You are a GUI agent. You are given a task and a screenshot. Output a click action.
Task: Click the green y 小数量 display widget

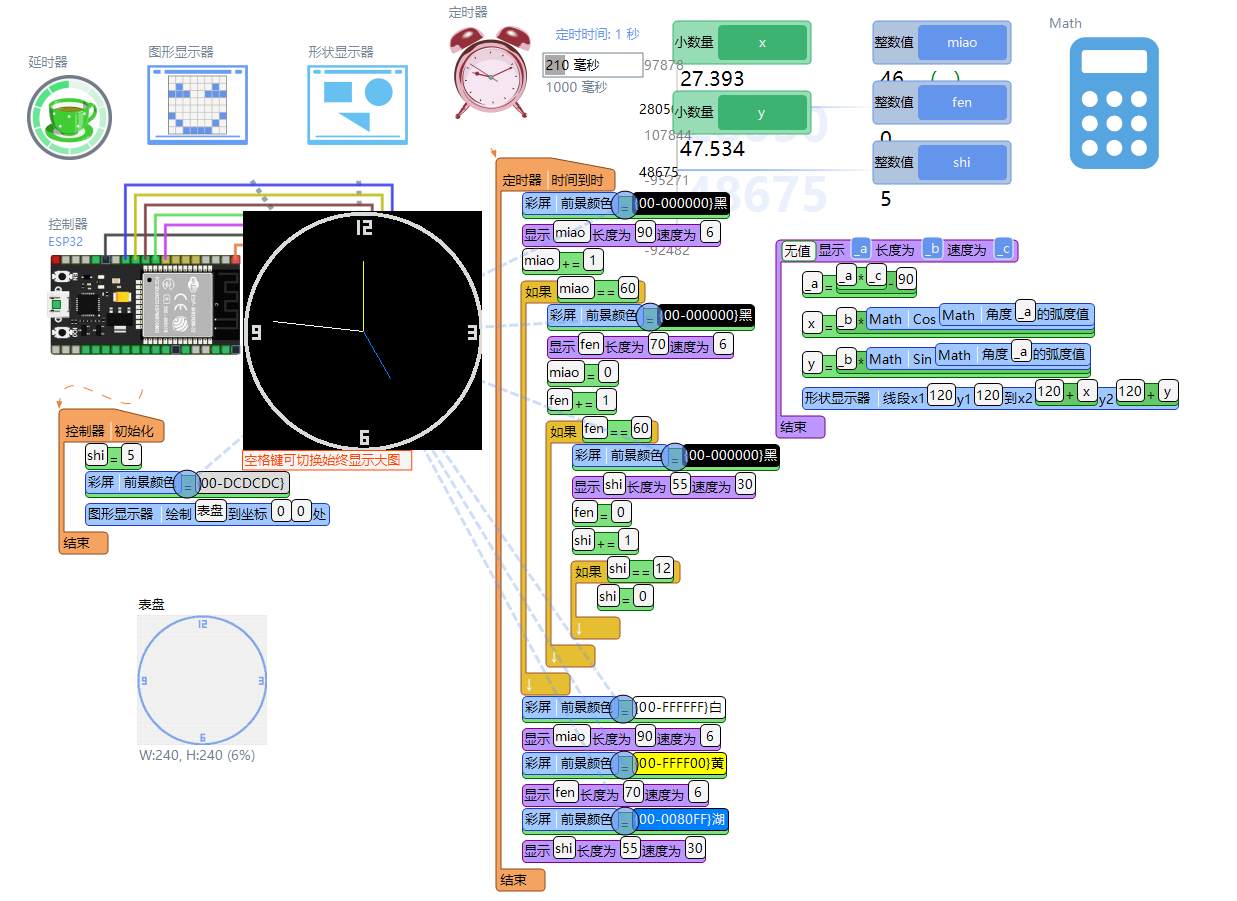(762, 112)
